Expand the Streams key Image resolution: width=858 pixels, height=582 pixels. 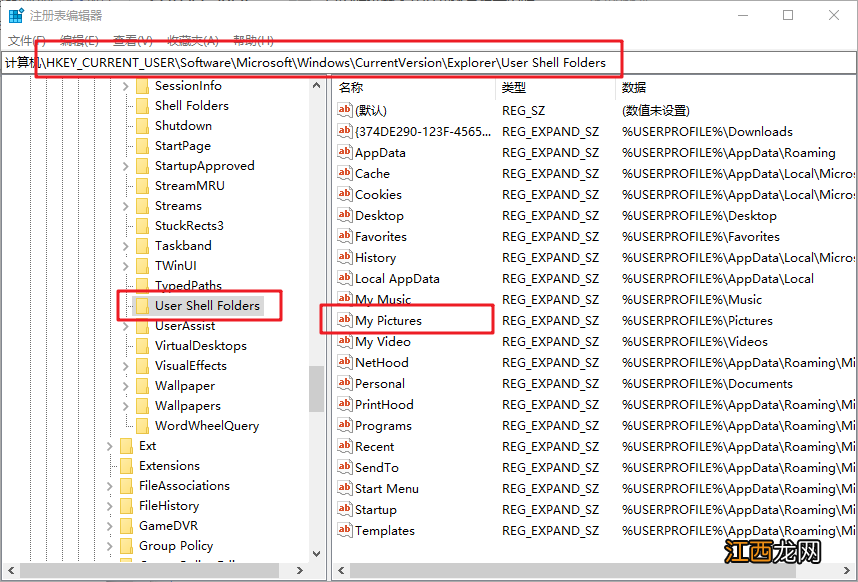[x=125, y=206]
